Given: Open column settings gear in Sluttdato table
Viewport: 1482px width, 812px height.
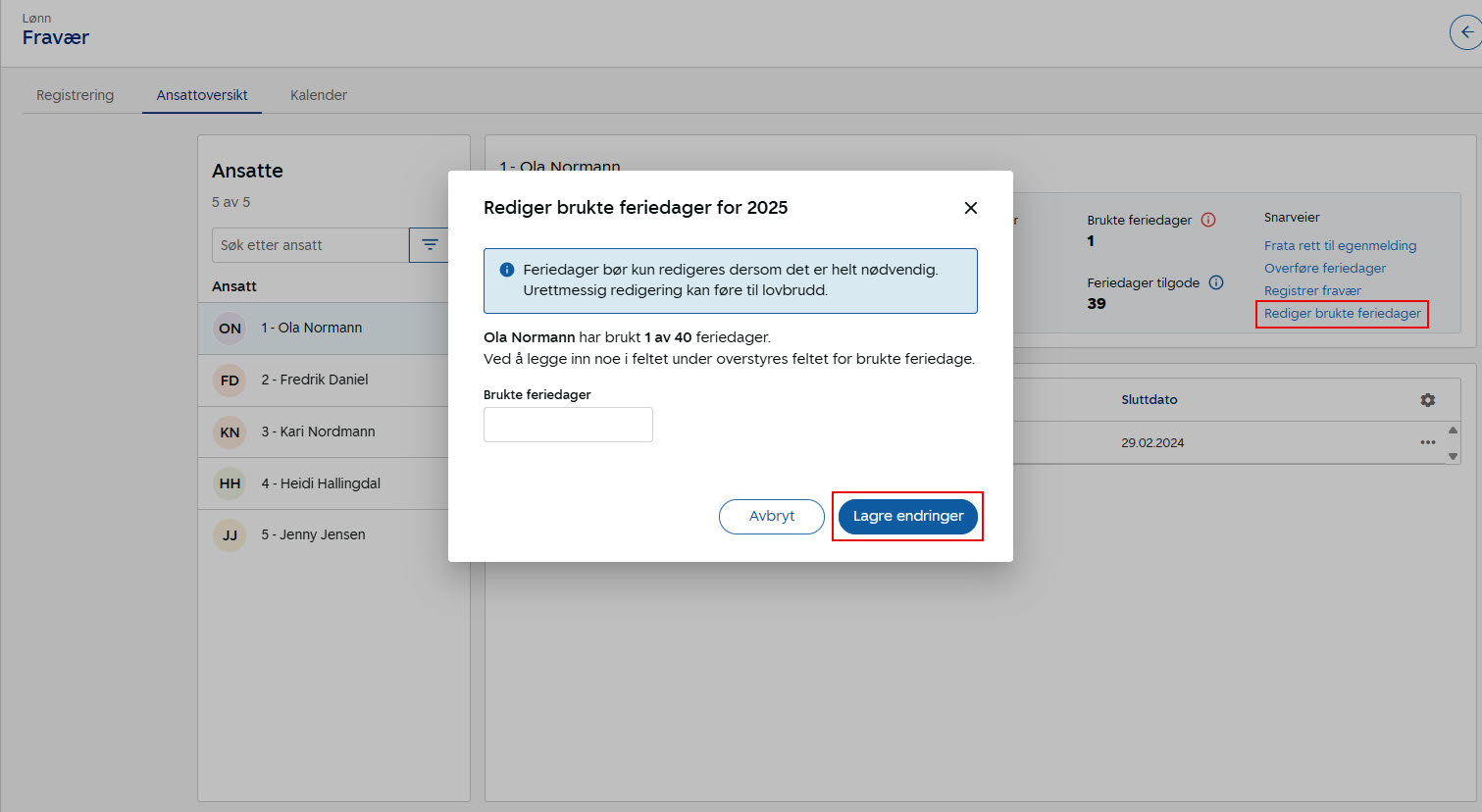Looking at the screenshot, I should (x=1428, y=400).
